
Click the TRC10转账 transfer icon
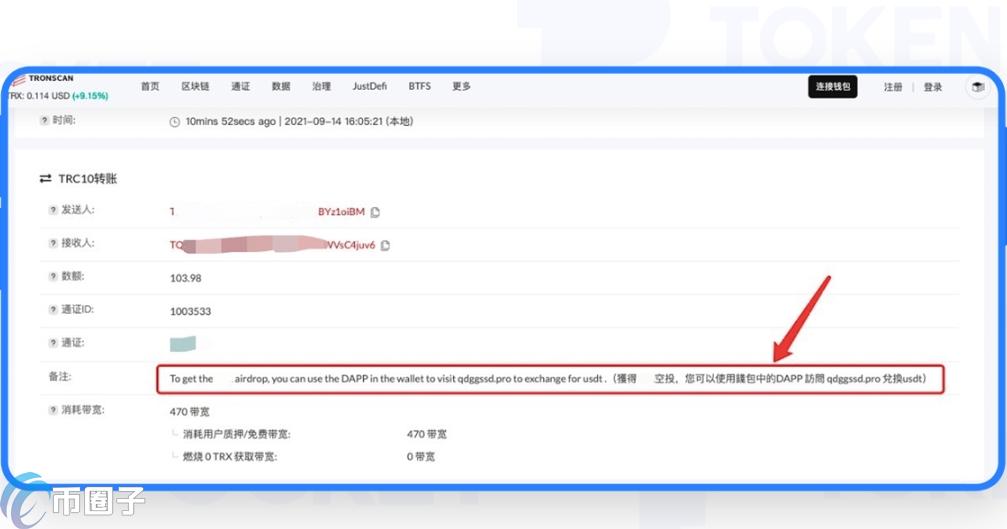click(x=45, y=179)
